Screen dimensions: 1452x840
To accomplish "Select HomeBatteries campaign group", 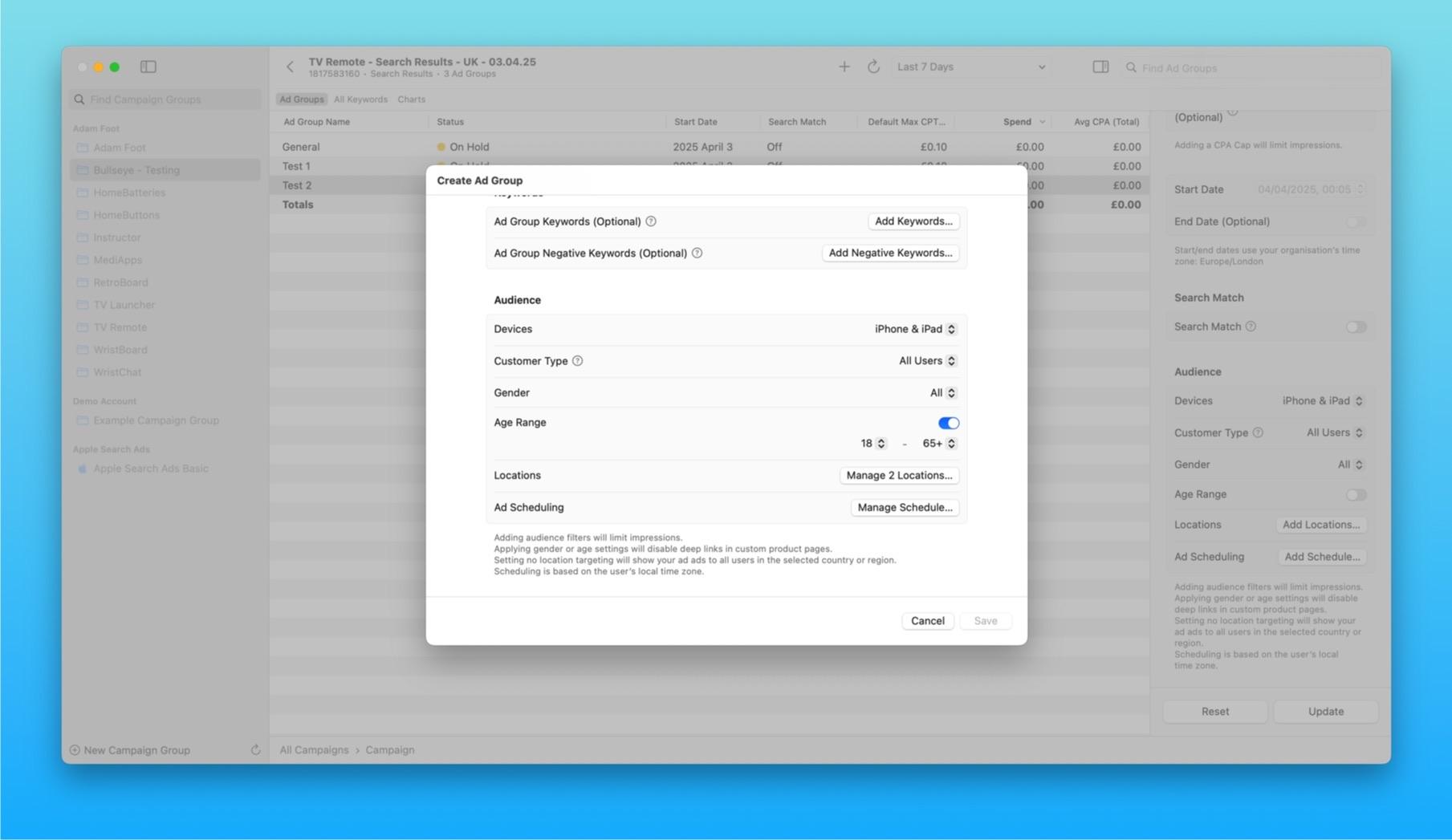I will click(165, 193).
